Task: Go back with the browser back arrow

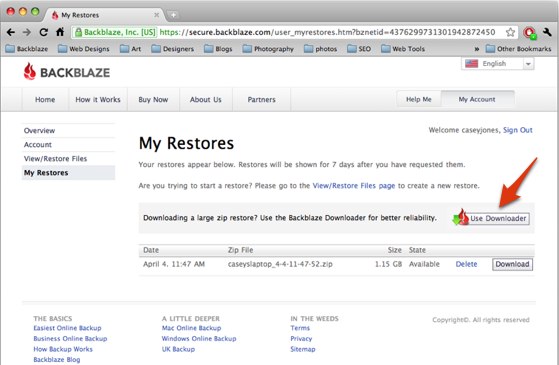Action: (11, 32)
